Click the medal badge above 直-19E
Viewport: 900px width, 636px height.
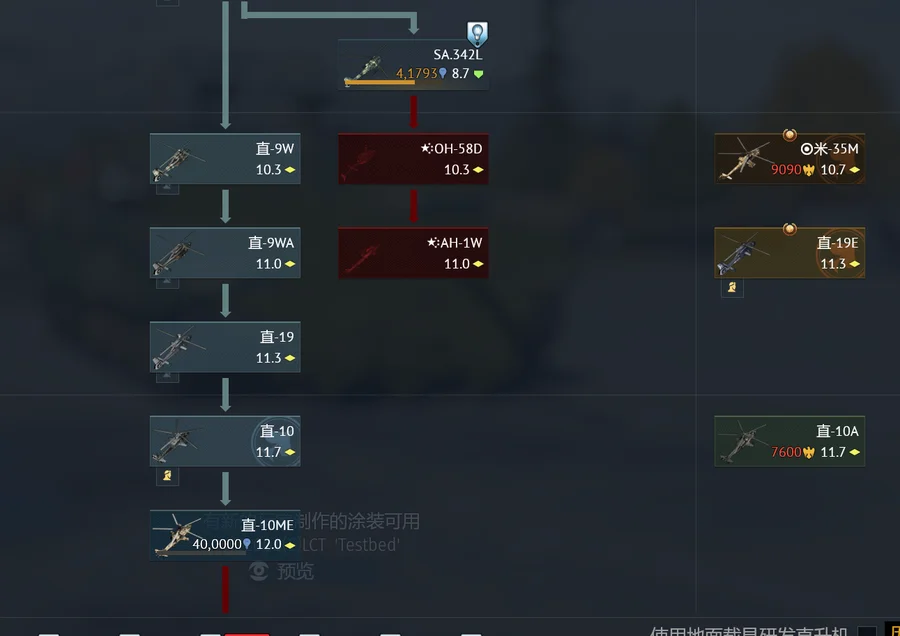(790, 229)
